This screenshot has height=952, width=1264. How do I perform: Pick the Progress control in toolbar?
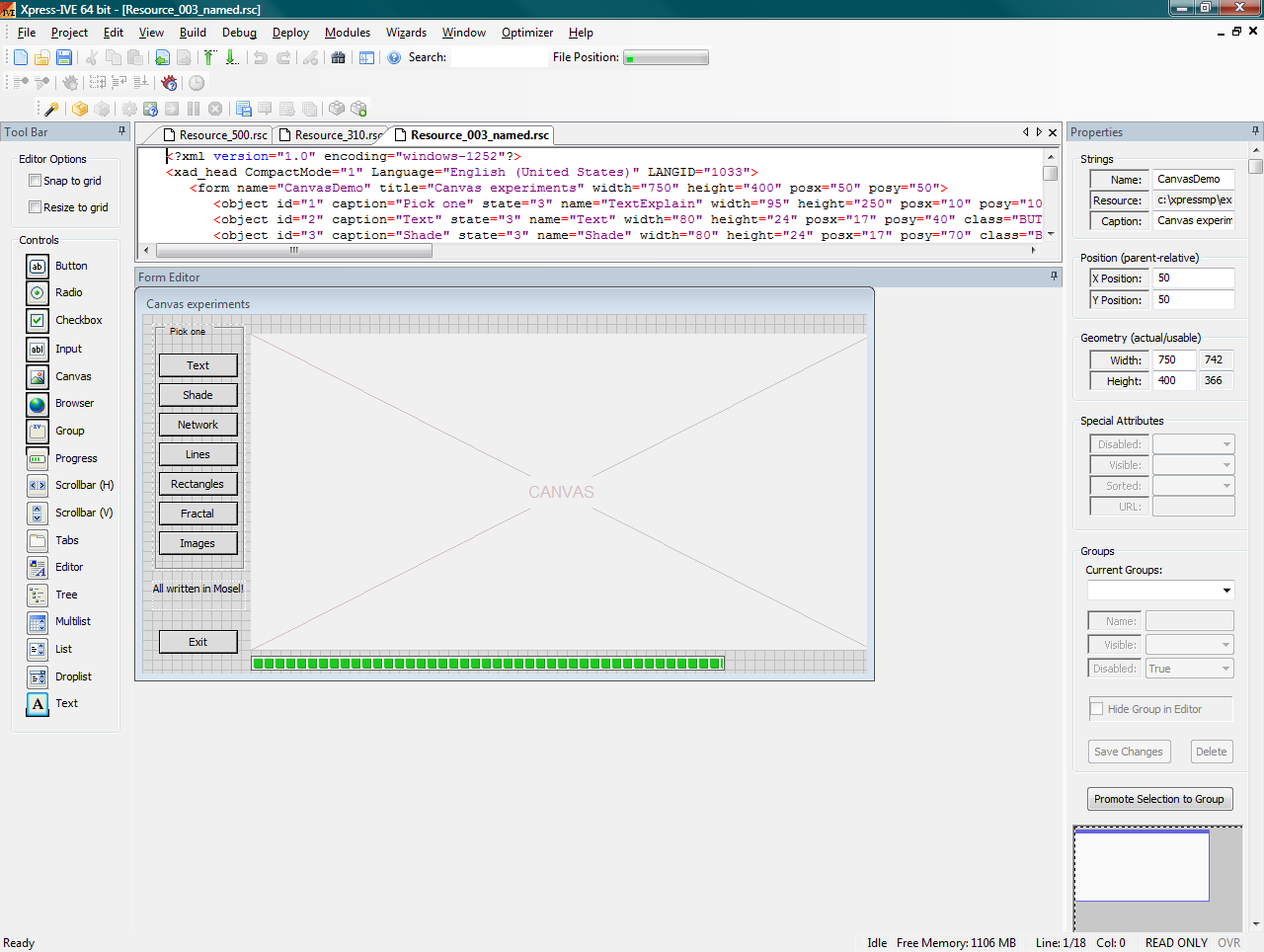(38, 458)
